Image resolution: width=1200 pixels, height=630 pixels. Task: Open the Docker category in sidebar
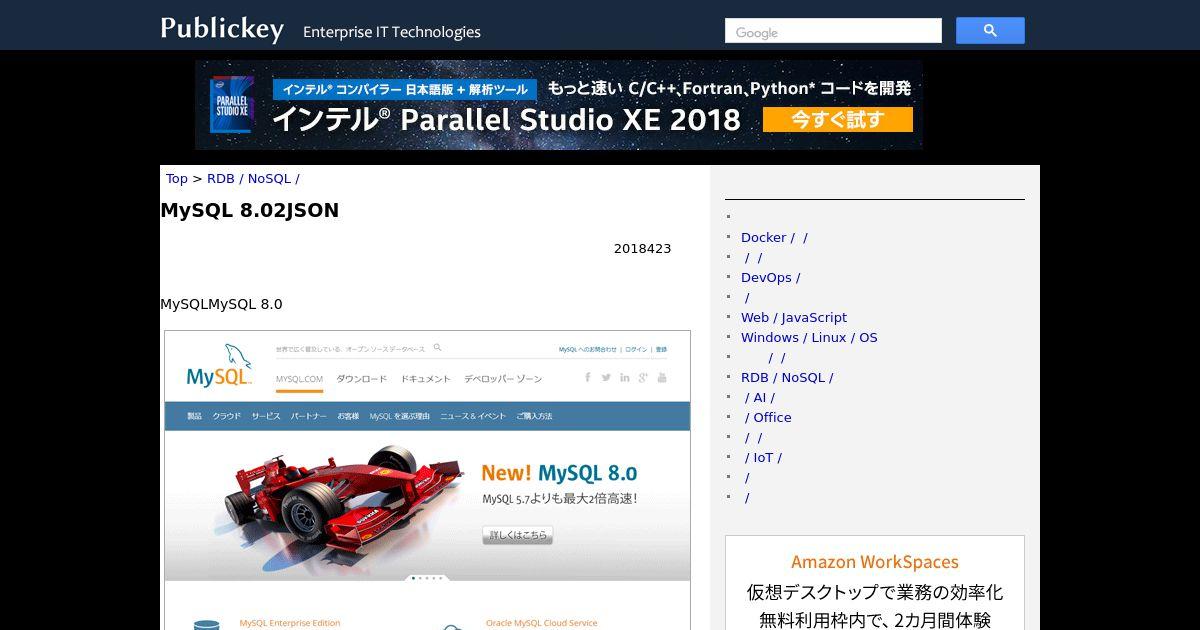coord(774,238)
